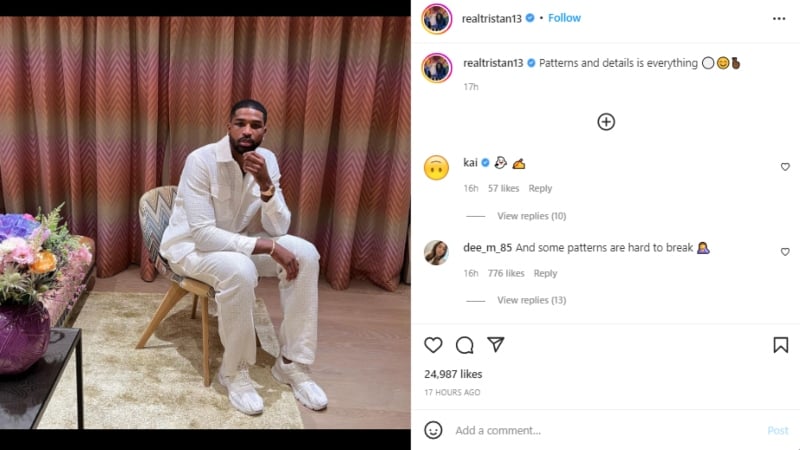Open realtristan13 profile picture in header
Viewport: 800px width, 450px height.
coord(436,18)
